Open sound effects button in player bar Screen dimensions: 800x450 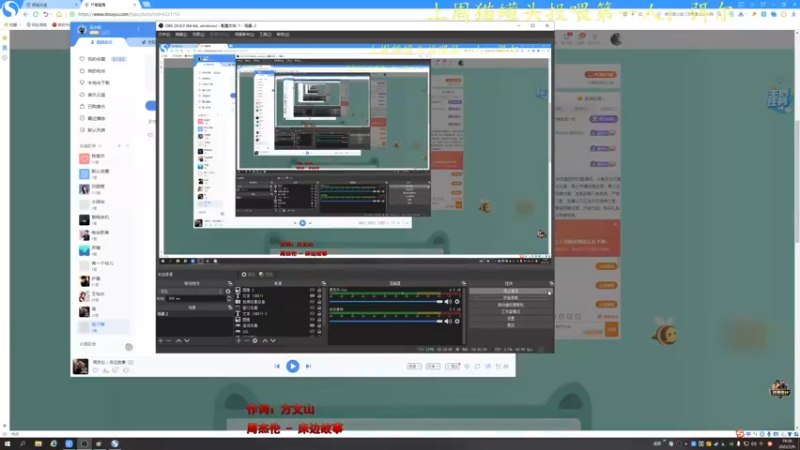[x=452, y=366]
